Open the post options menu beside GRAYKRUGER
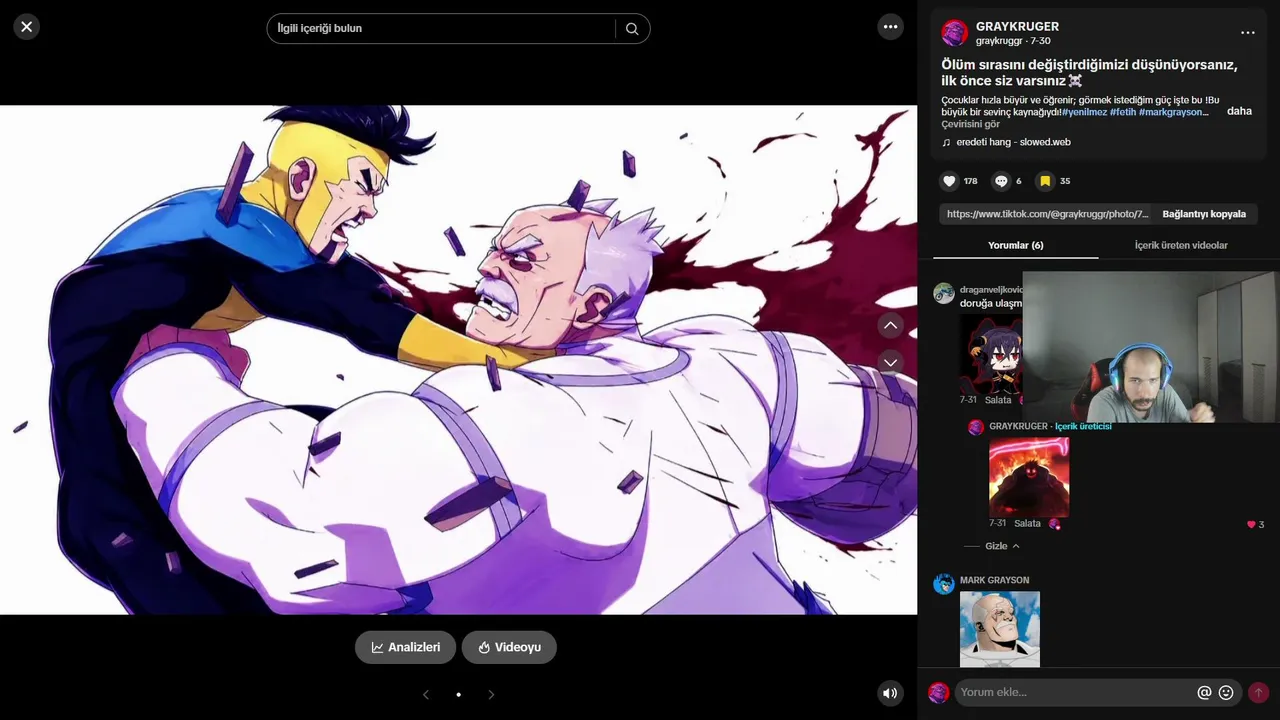Screen dimensions: 1280x720 tap(1247, 33)
